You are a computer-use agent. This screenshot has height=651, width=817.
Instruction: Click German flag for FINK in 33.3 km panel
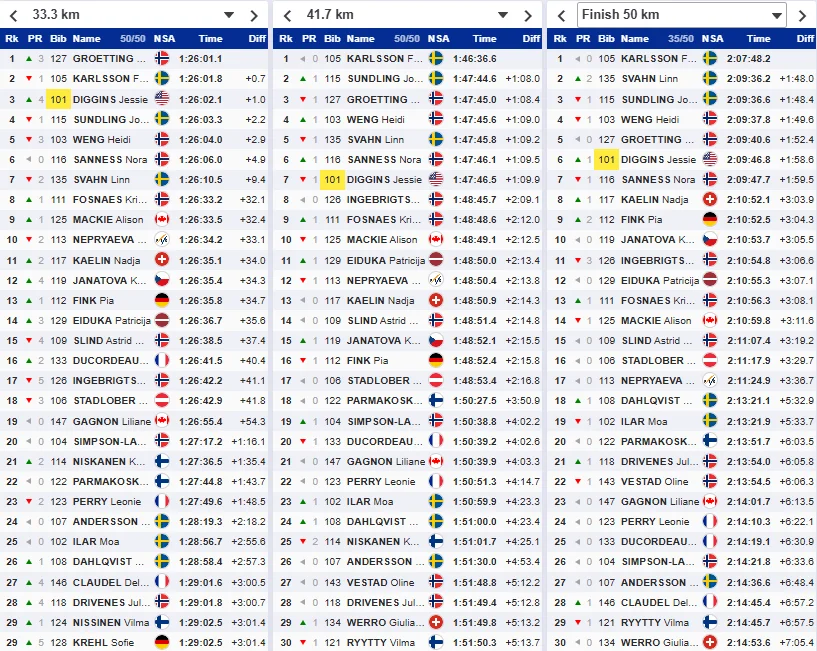pyautogui.click(x=162, y=300)
